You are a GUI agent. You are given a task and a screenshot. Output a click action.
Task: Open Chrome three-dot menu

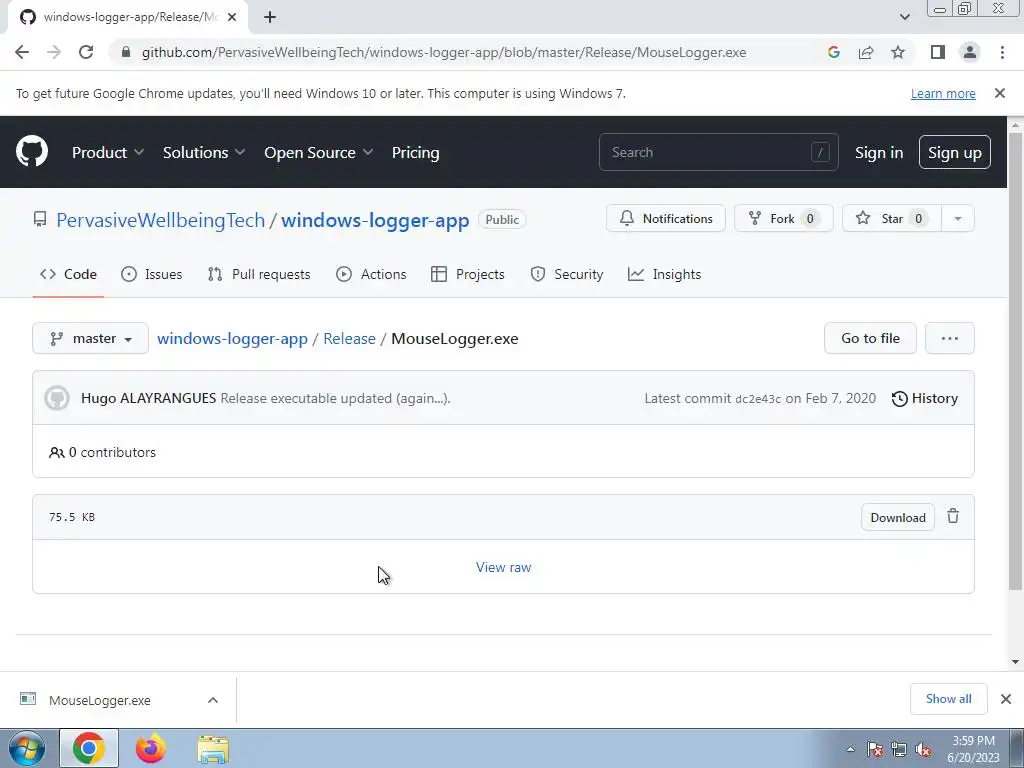pyautogui.click(x=1002, y=52)
